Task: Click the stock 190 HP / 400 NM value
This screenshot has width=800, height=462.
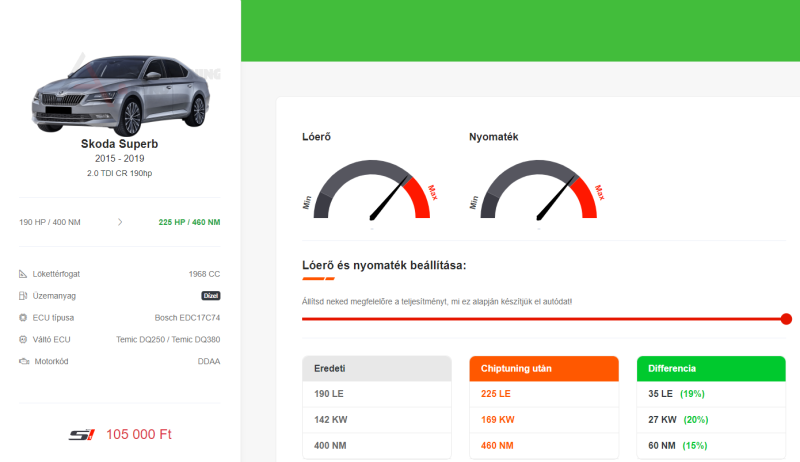Action: click(49, 222)
